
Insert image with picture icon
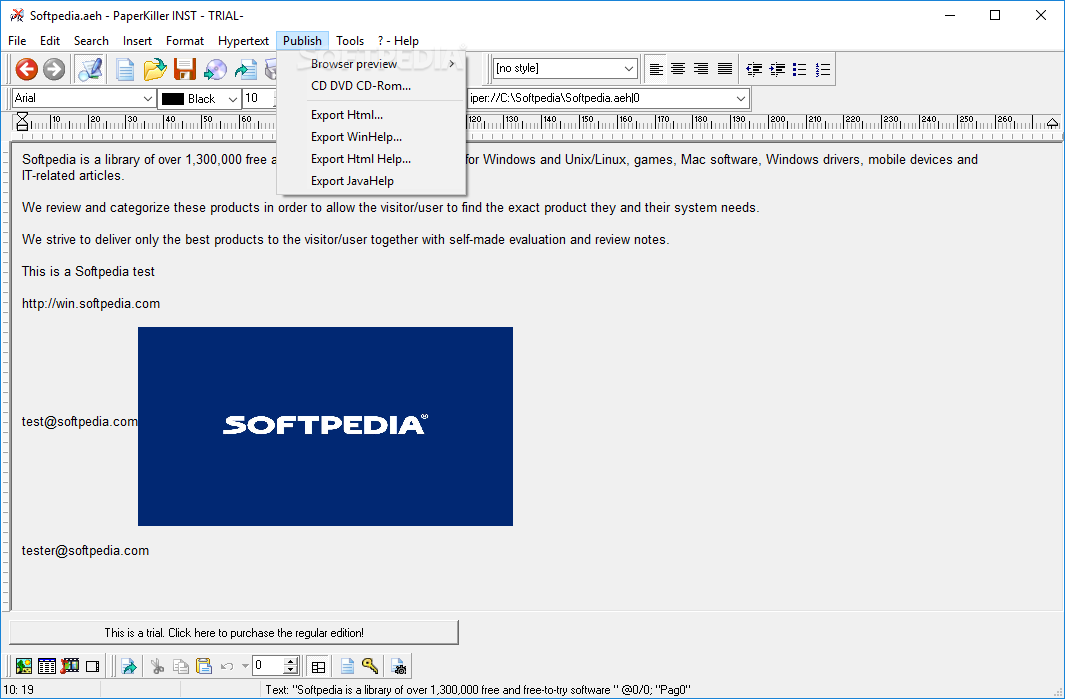coord(24,666)
